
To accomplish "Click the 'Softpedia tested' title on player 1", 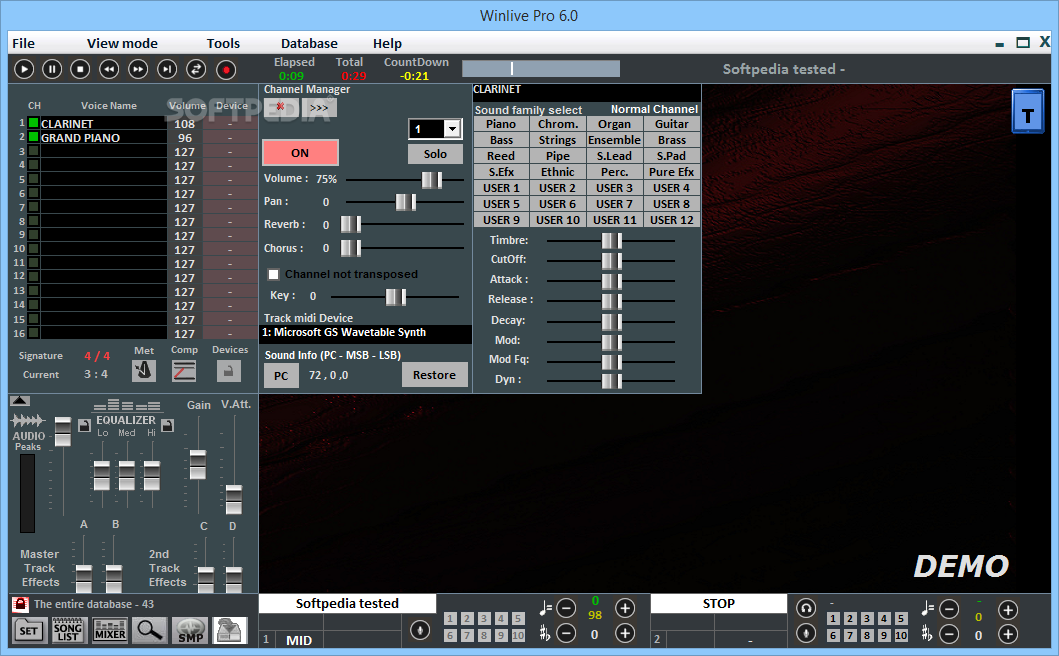I will (347, 603).
